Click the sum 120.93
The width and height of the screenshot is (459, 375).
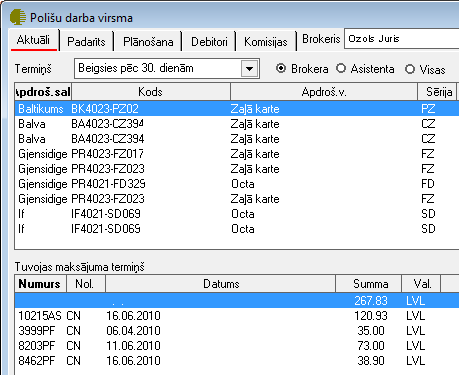(x=371, y=315)
